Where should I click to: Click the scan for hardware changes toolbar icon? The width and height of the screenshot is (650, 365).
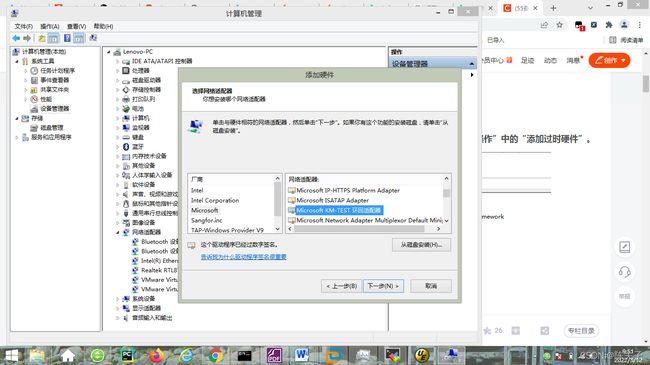point(93,38)
